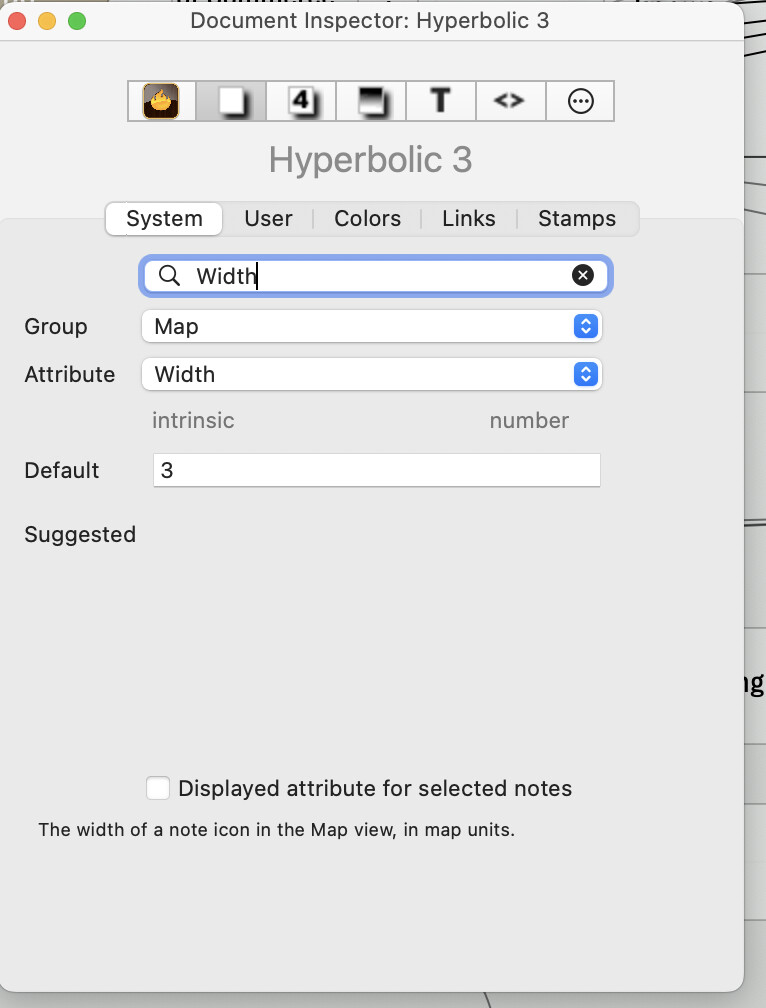
Task: Switch to the User tab
Action: [268, 219]
